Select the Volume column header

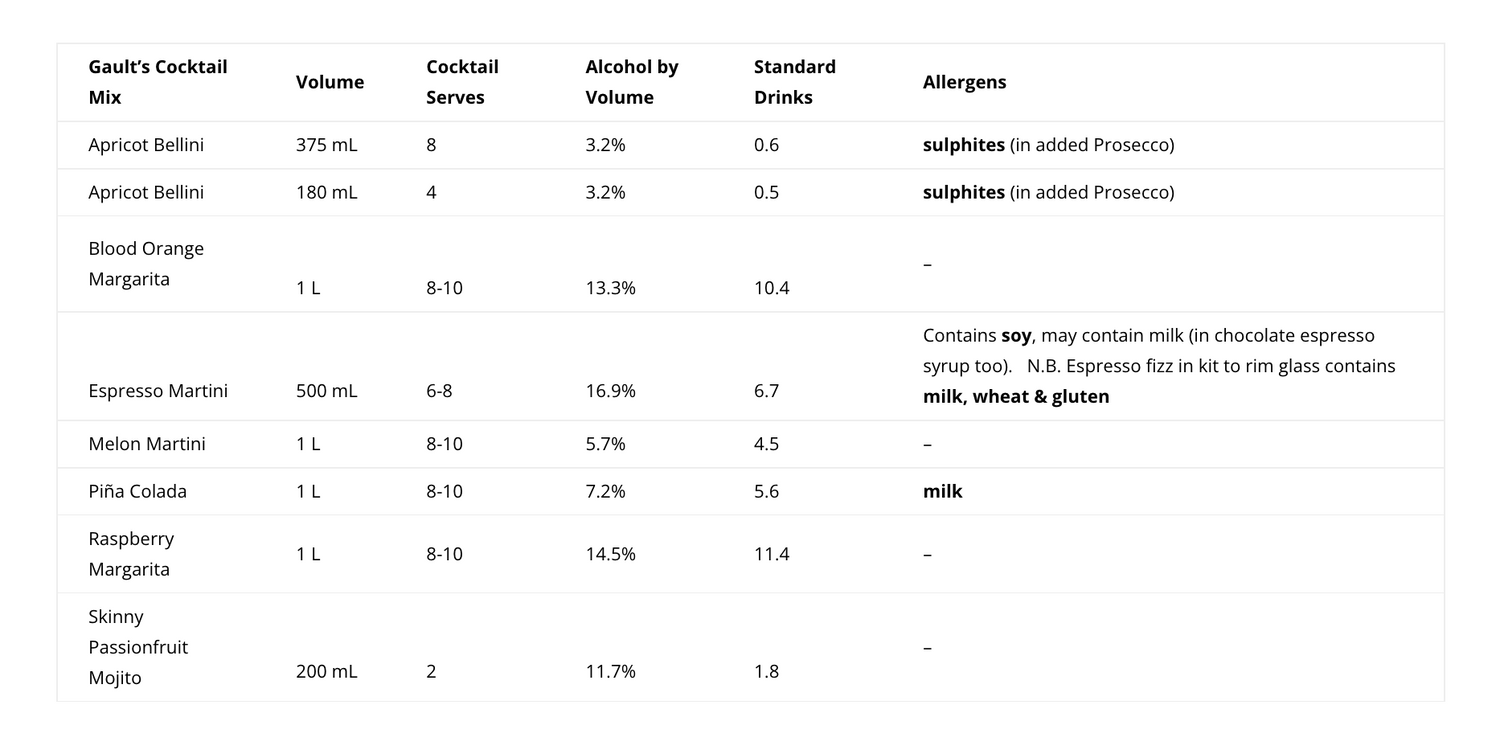(330, 82)
